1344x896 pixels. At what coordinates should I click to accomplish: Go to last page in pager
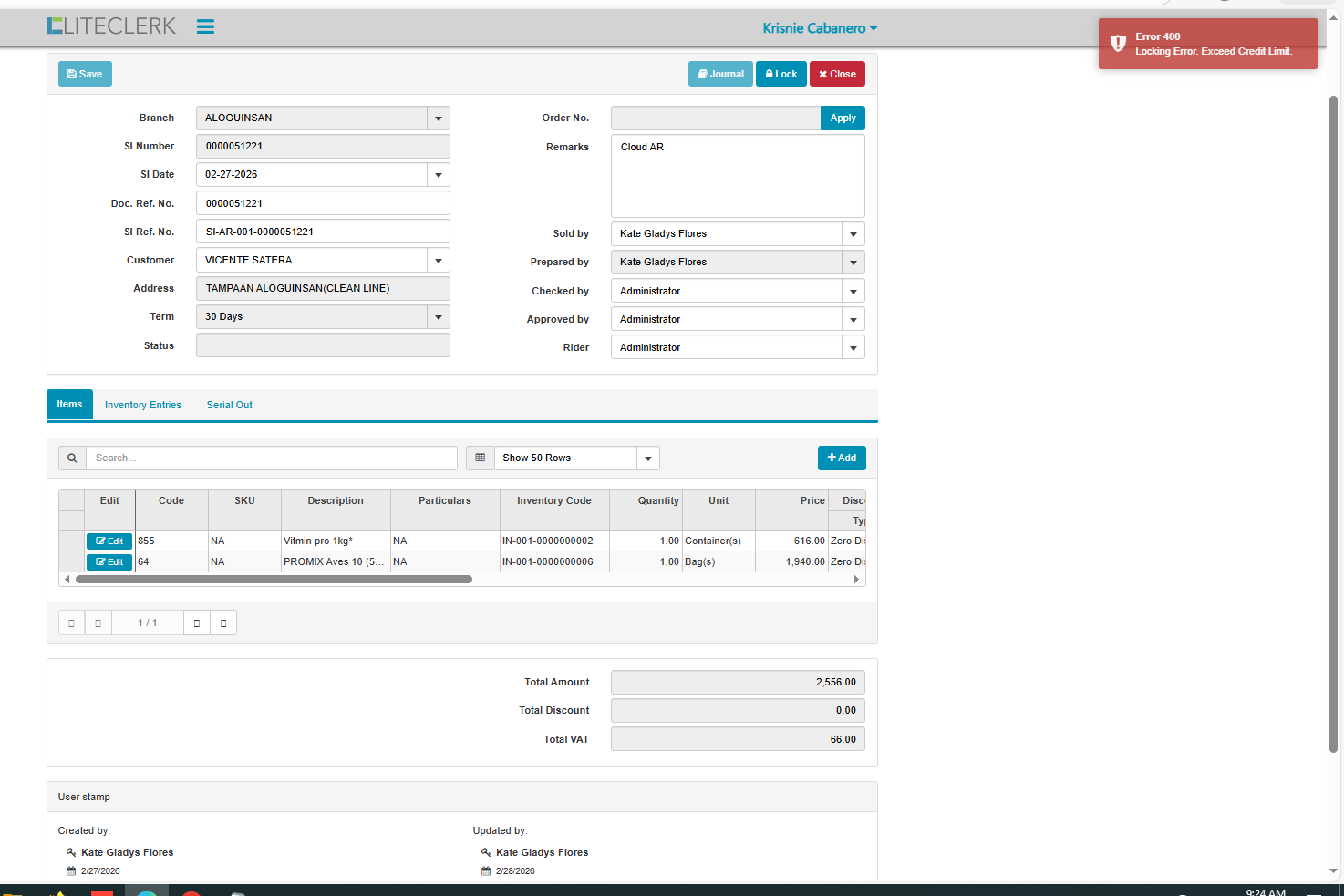pyautogui.click(x=223, y=623)
